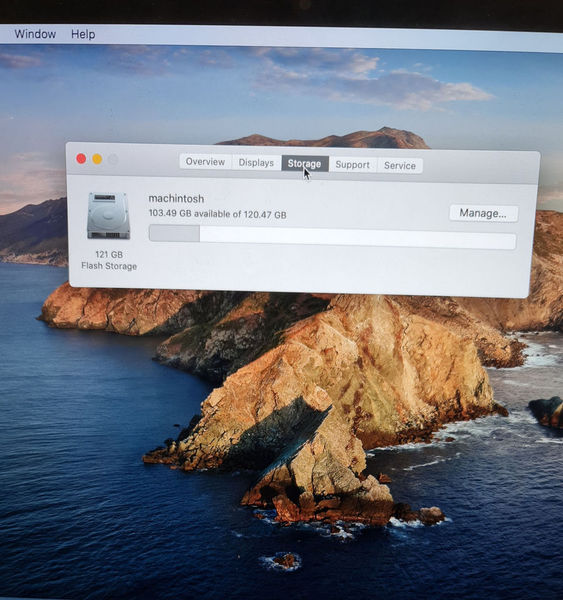
Task: Click the white free portion of storage bar
Action: click(x=358, y=238)
